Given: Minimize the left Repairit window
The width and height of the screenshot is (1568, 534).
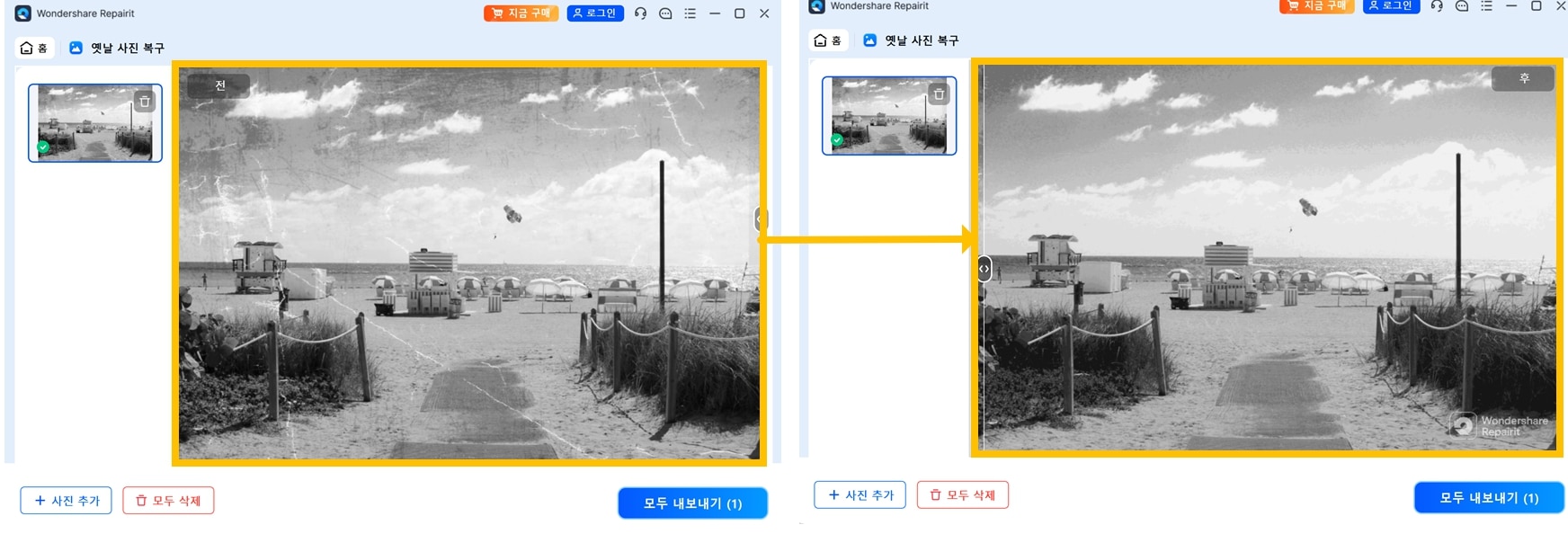Looking at the screenshot, I should tap(715, 13).
